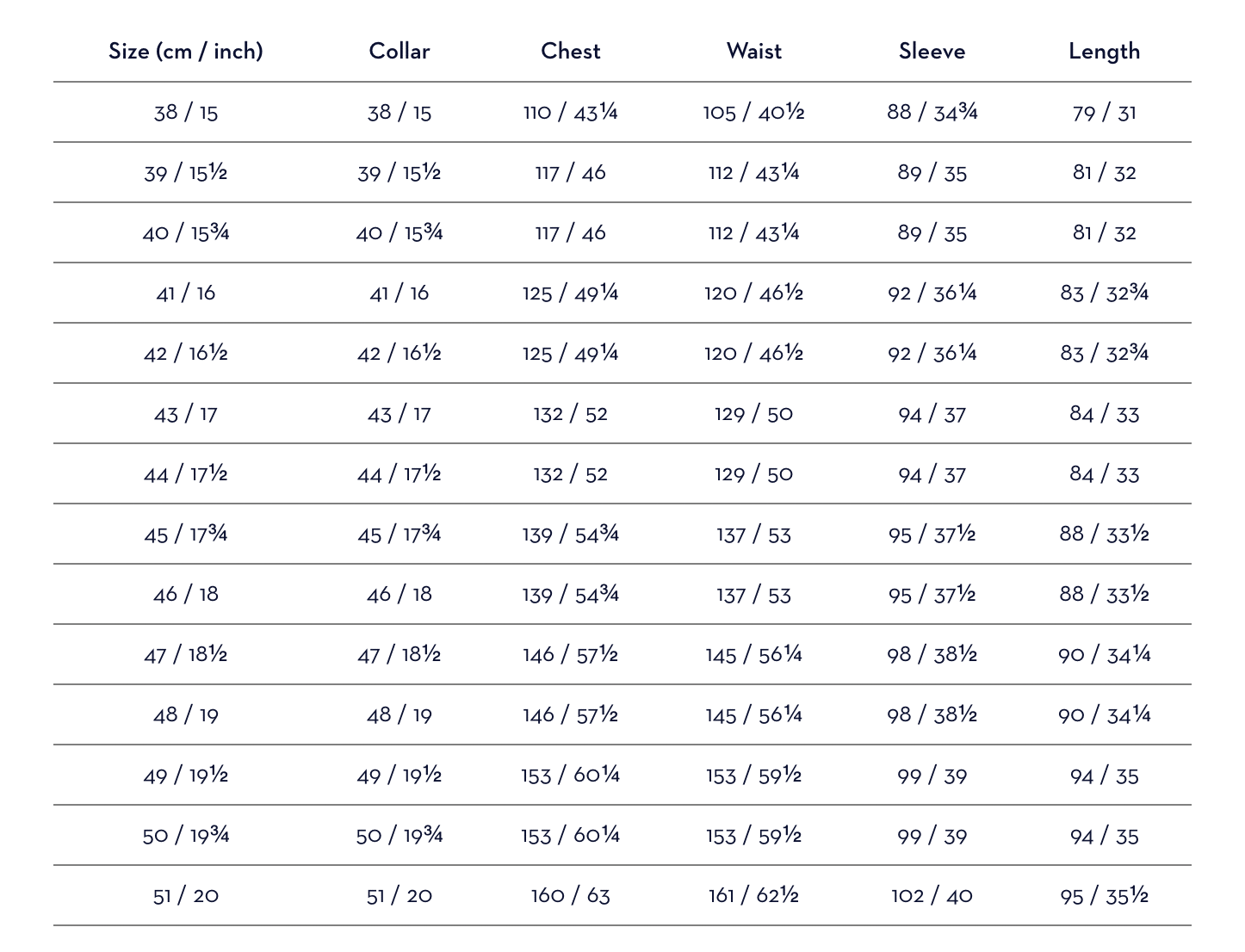Select 43 / 17 in the Size column
This screenshot has height=952, width=1245.
[x=185, y=414]
